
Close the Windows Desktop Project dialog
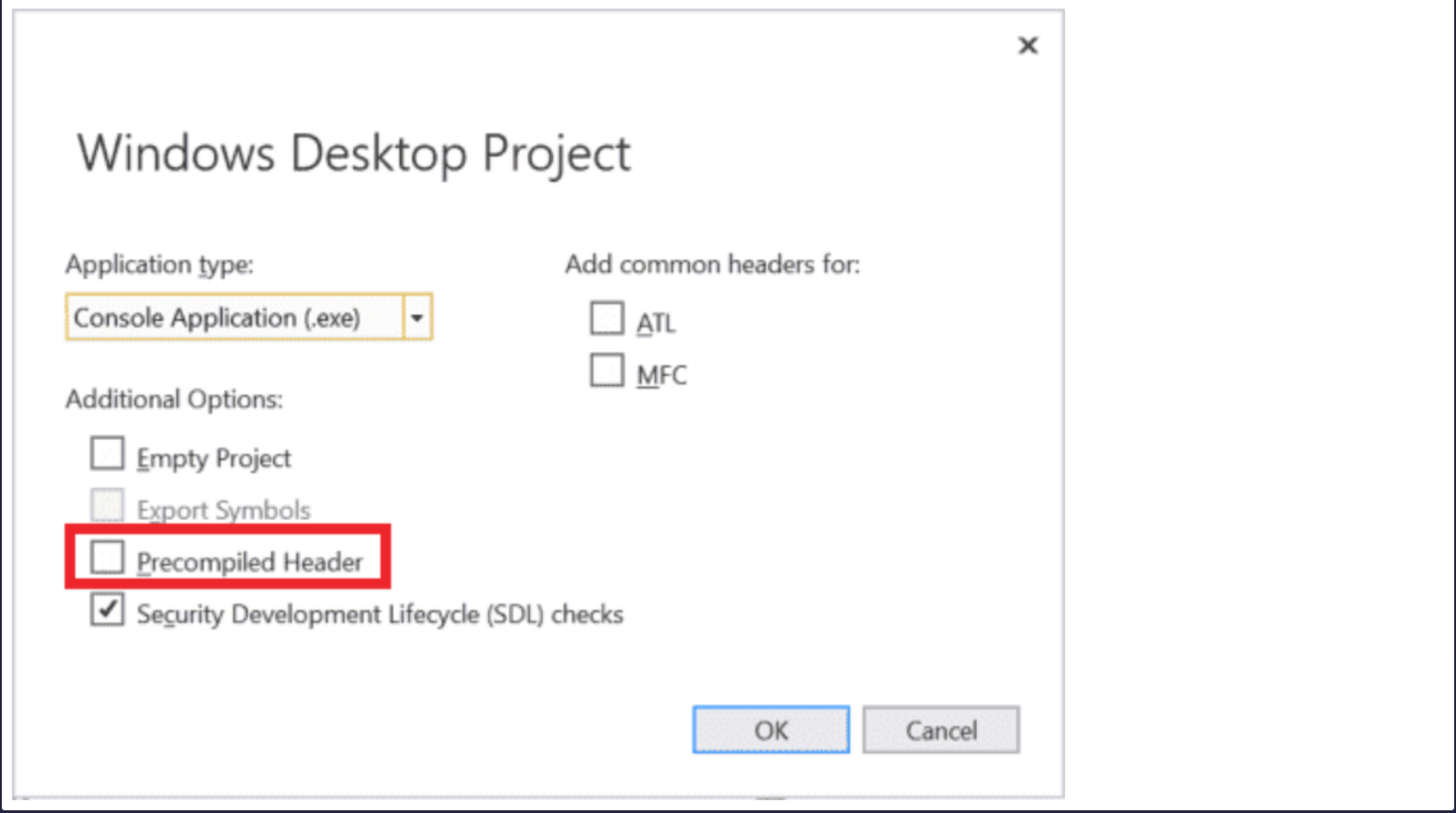(x=1027, y=46)
